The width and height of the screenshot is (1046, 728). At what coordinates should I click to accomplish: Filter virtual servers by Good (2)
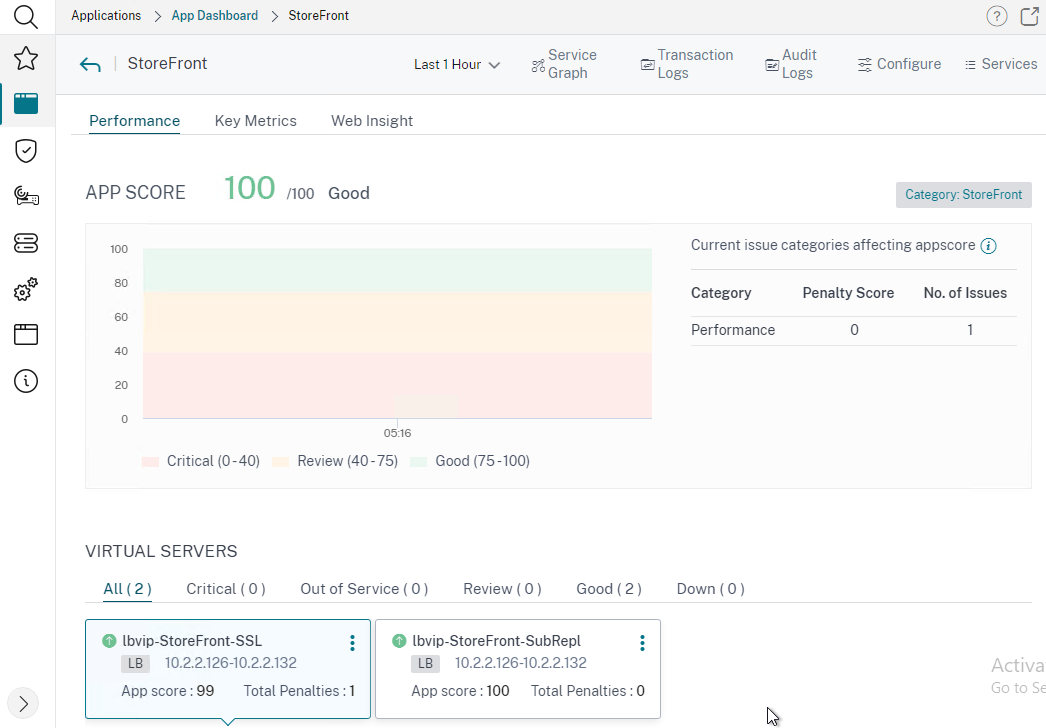point(609,589)
